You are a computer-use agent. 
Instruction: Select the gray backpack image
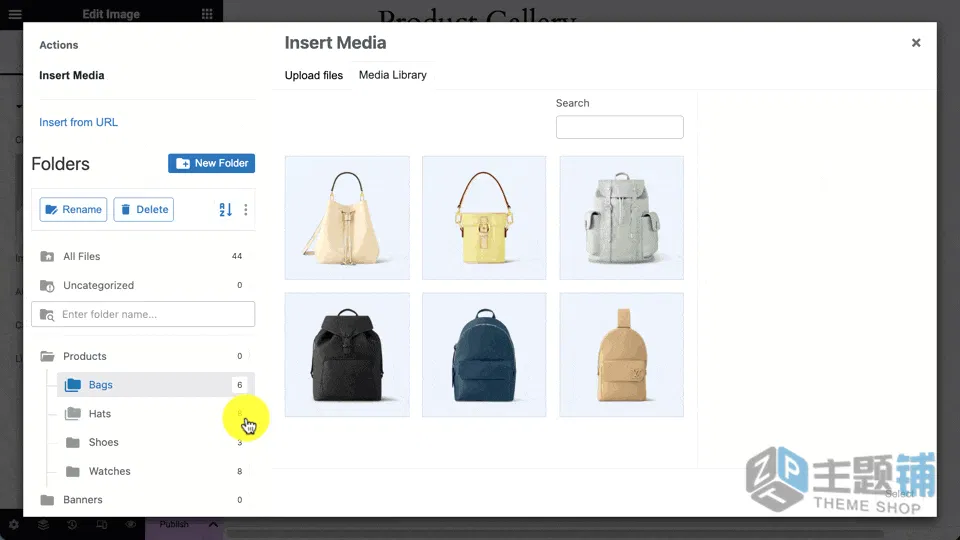pyautogui.click(x=621, y=218)
